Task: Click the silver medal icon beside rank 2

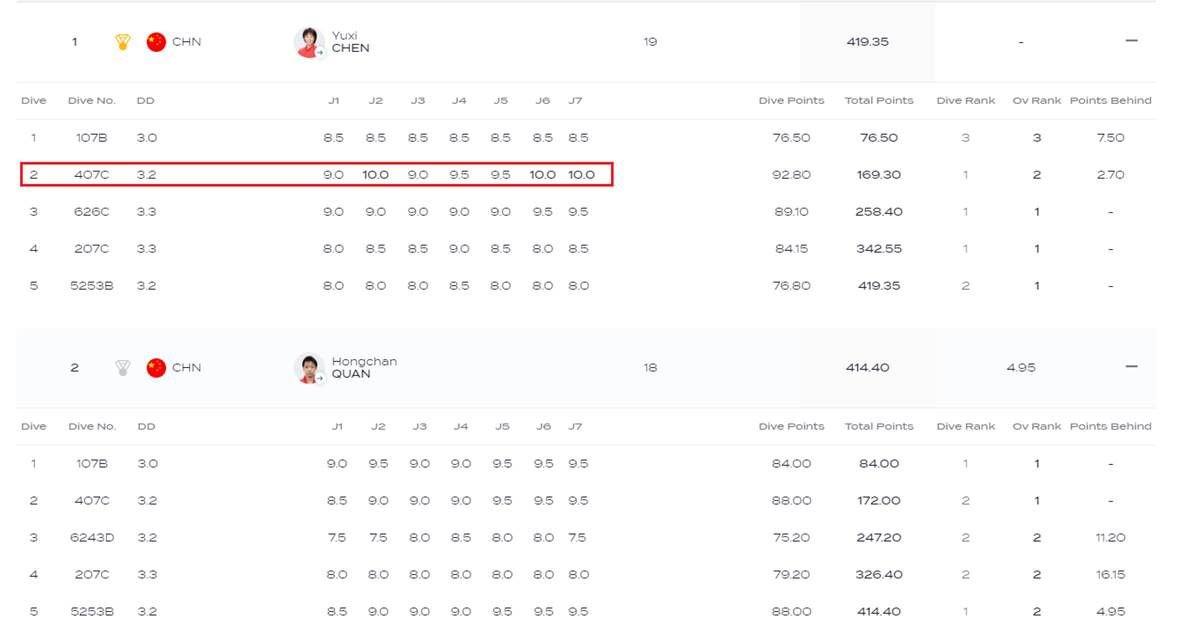Action: tap(123, 368)
